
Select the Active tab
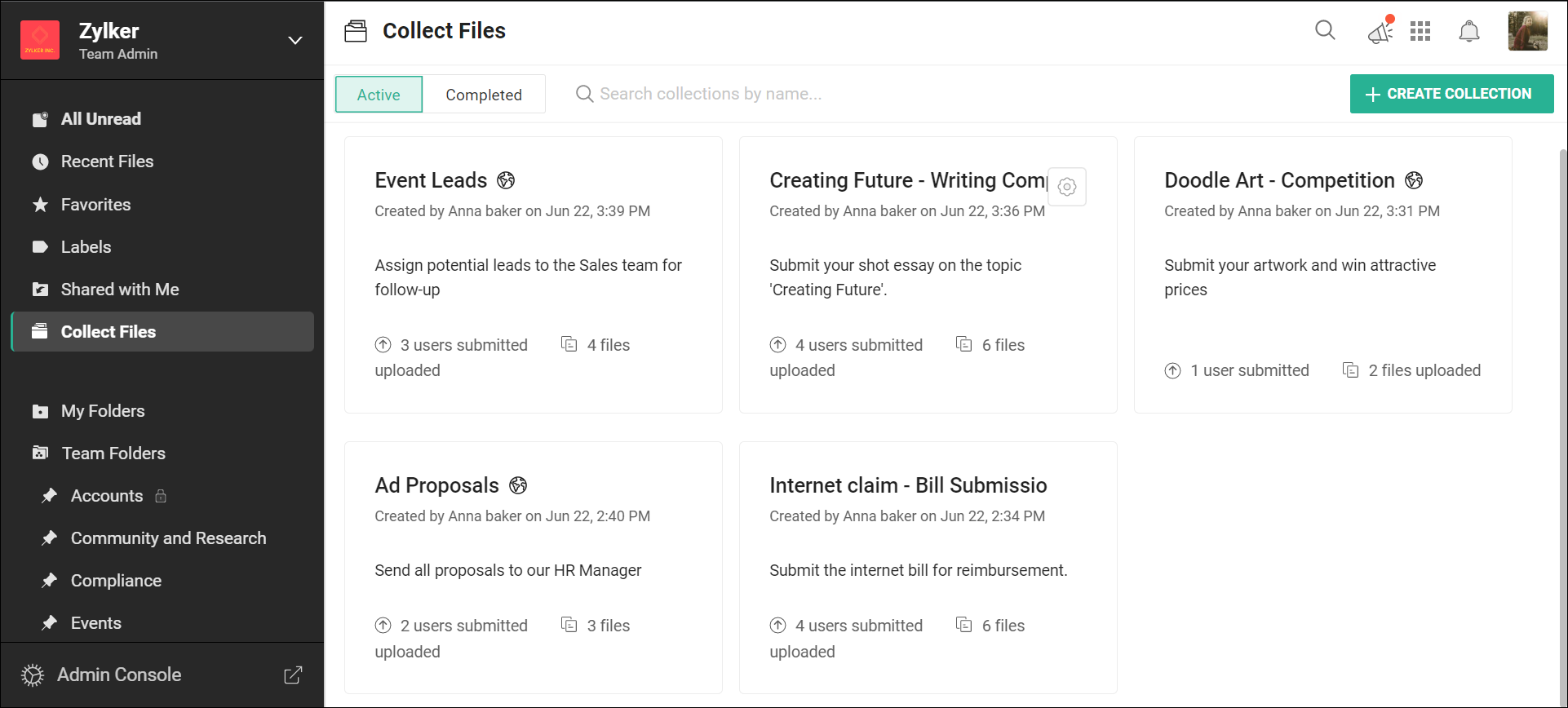tap(379, 95)
